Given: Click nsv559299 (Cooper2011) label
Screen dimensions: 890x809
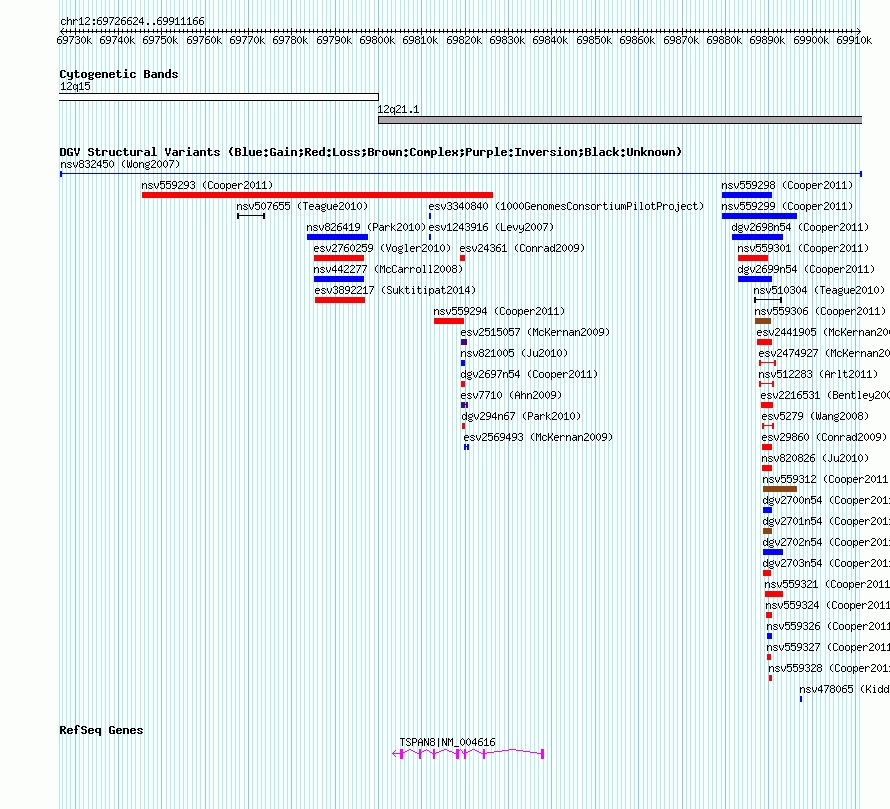Looking at the screenshot, I should [787, 206].
